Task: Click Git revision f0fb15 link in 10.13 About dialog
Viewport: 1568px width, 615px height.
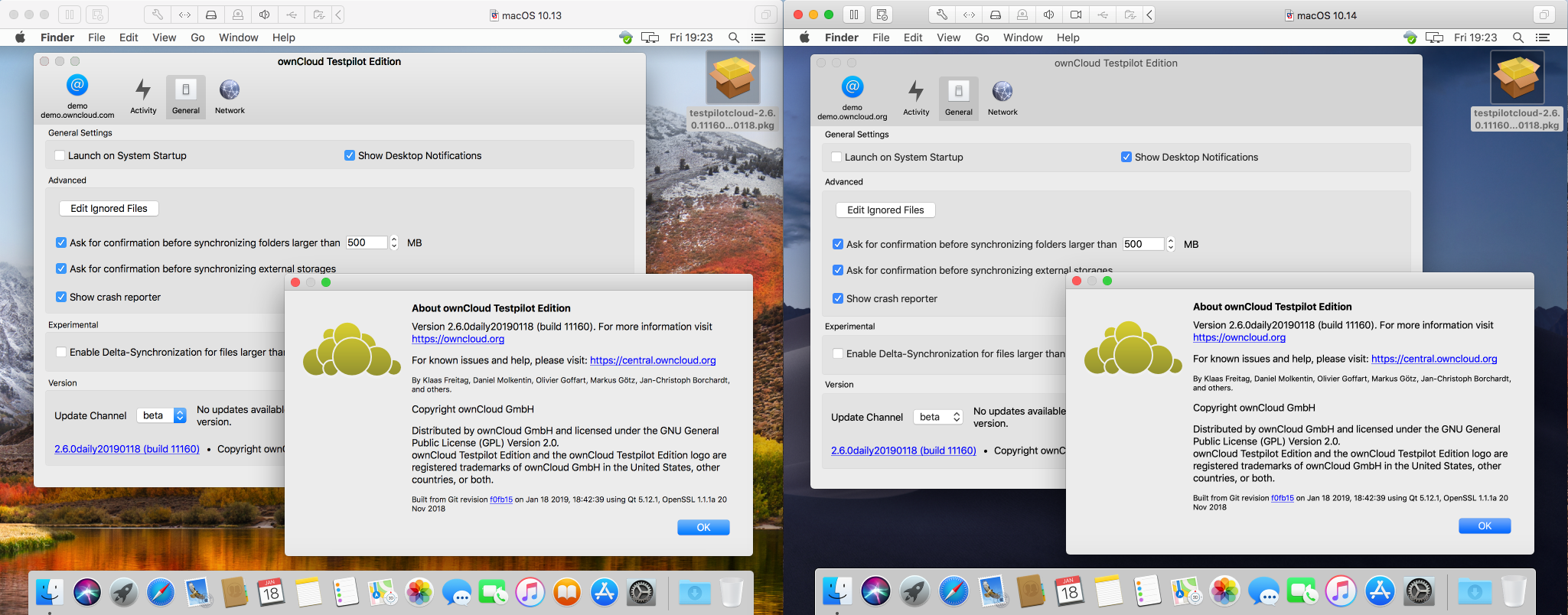Action: pyautogui.click(x=501, y=499)
